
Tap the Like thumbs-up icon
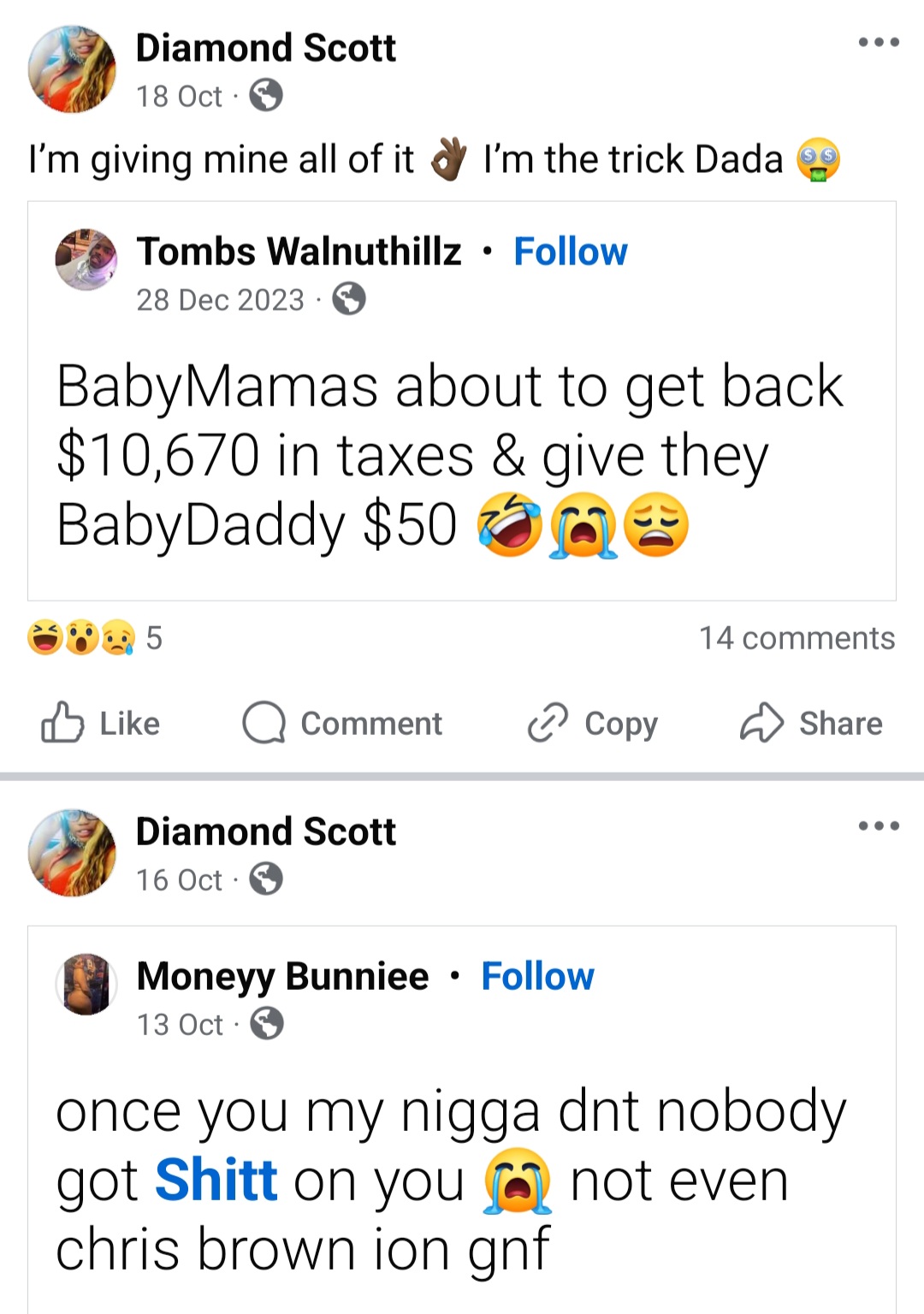pyautogui.click(x=62, y=723)
